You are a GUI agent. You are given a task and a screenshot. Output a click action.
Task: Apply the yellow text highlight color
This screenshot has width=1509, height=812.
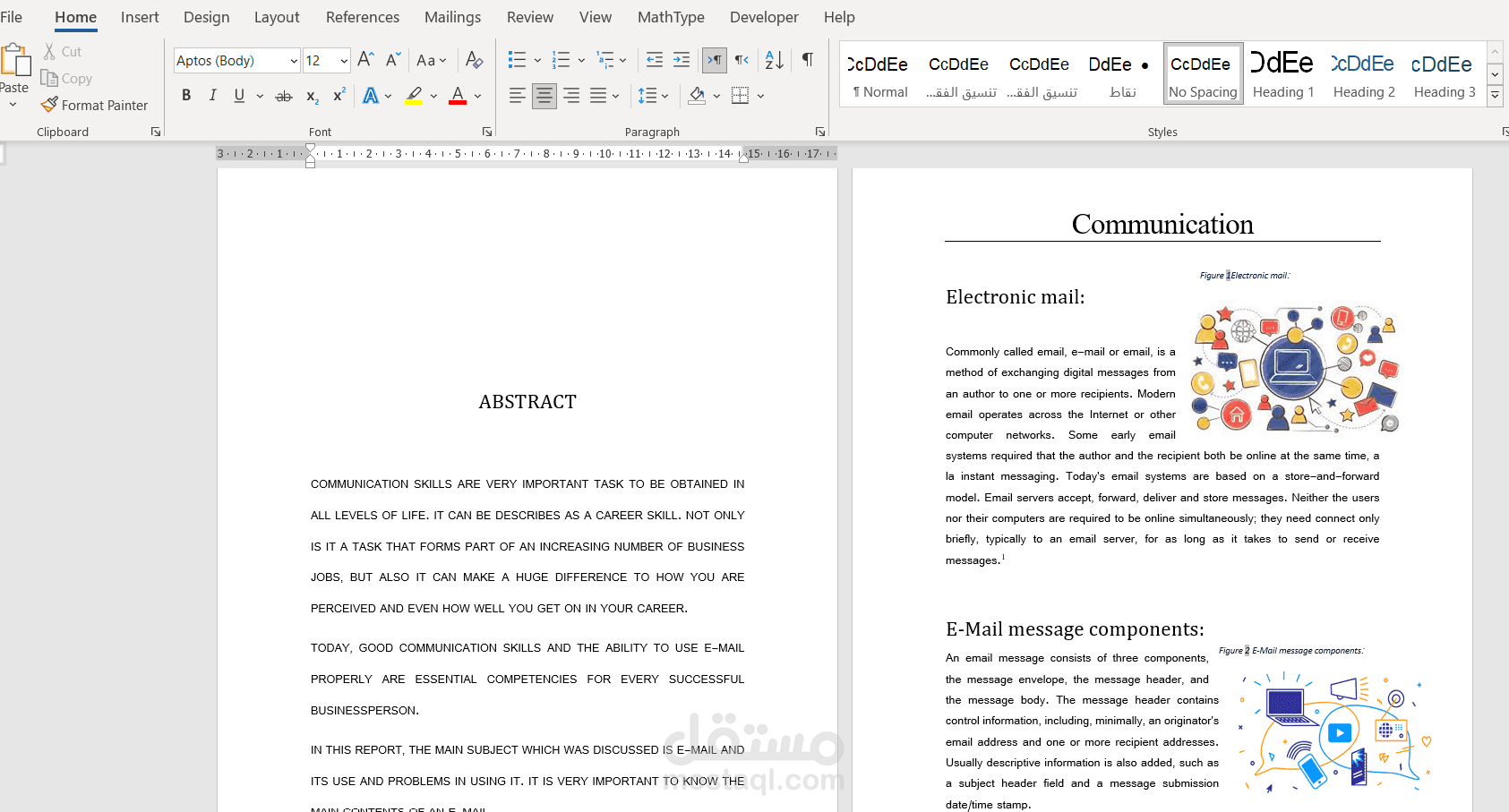click(414, 96)
